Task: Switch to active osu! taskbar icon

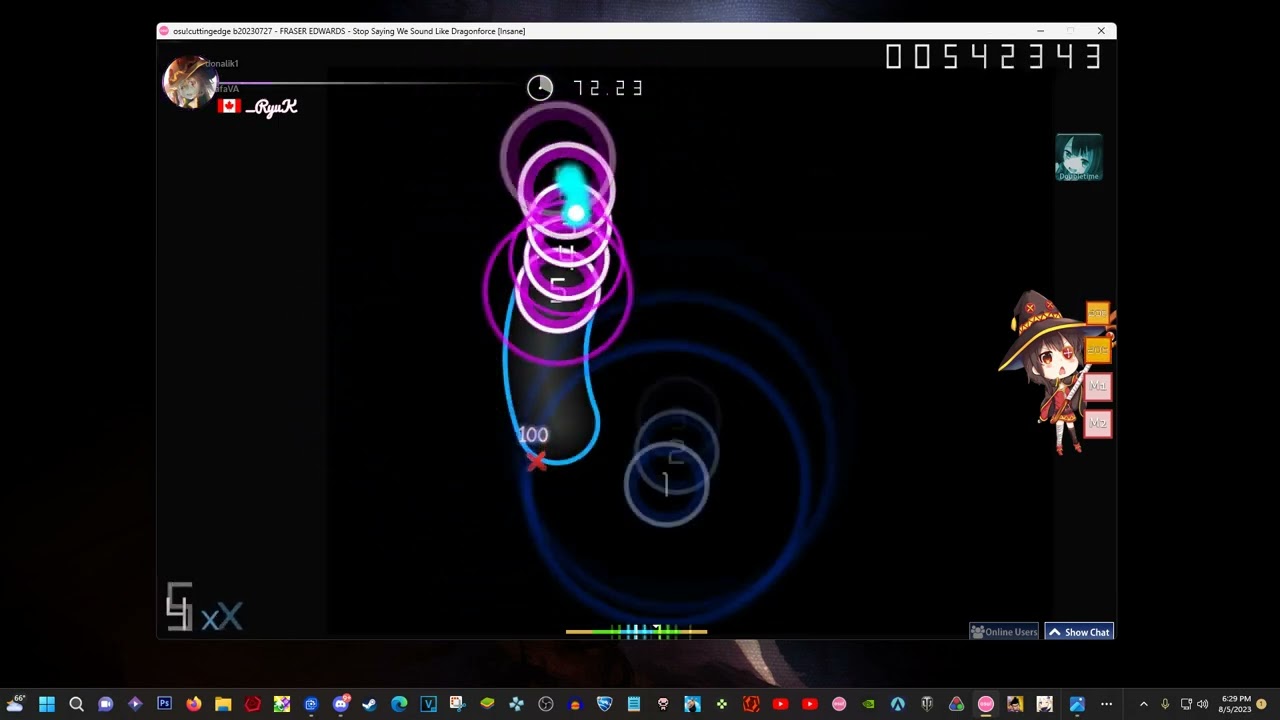Action: [986, 704]
